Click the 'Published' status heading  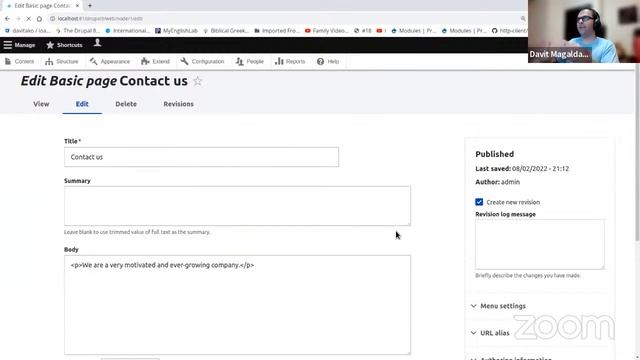tap(494, 154)
